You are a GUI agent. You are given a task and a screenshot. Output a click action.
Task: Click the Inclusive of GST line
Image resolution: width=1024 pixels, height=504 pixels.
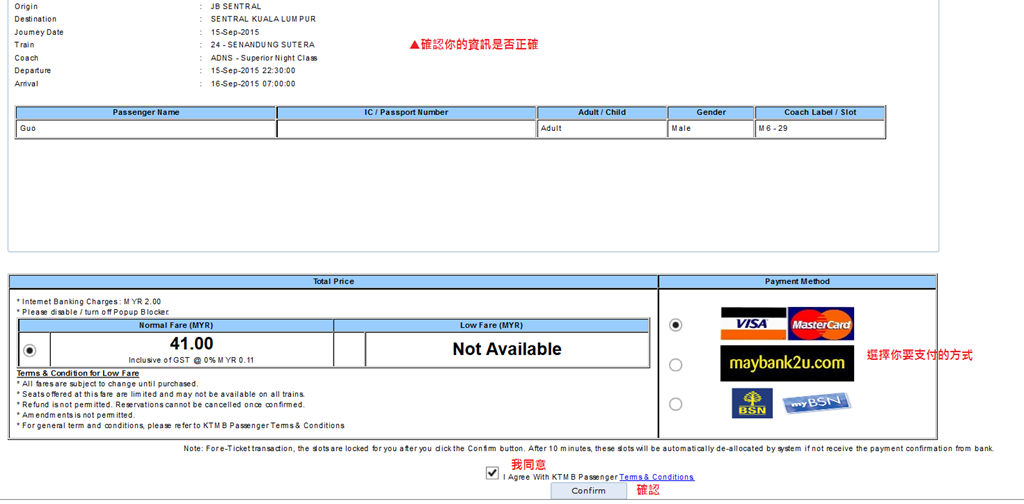(x=191, y=360)
